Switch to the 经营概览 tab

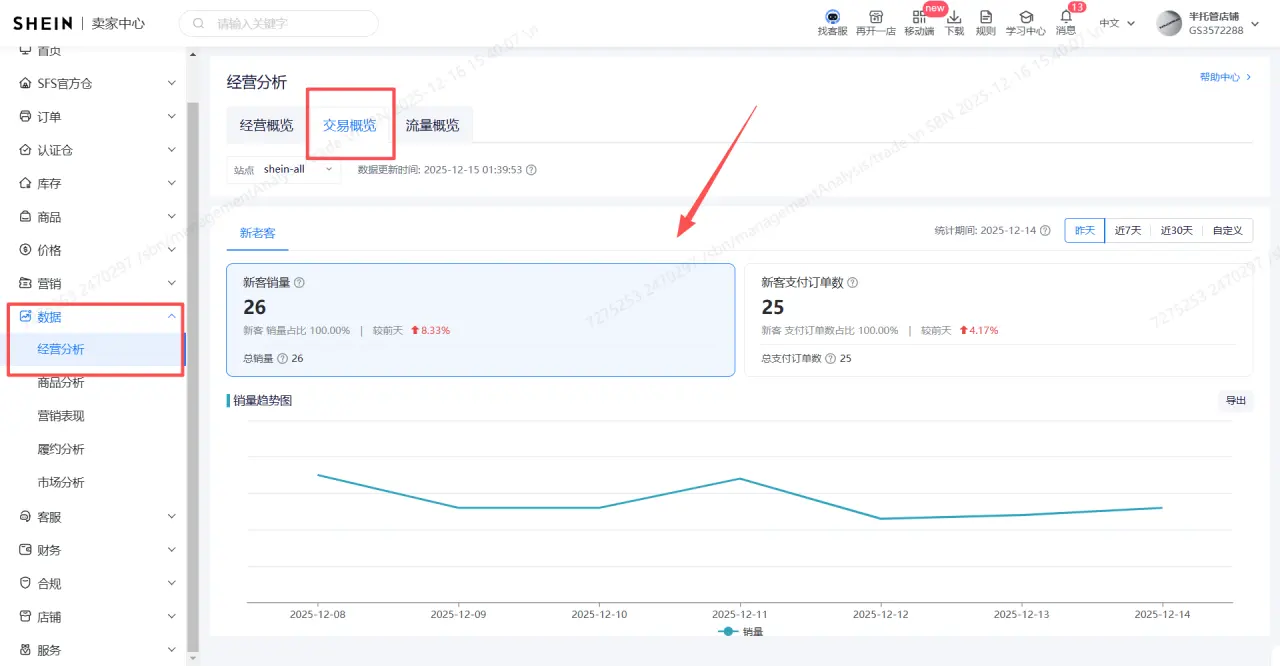pos(267,126)
